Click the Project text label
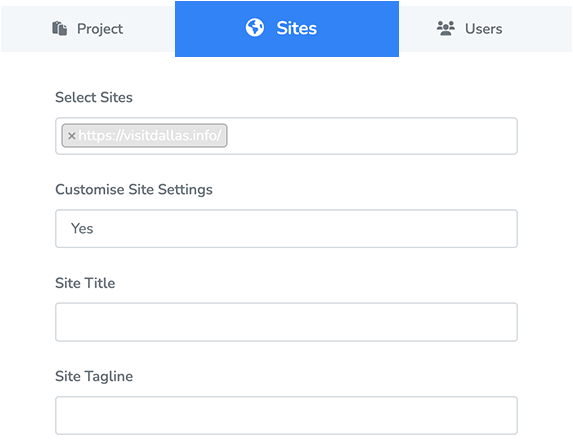 pyautogui.click(x=100, y=29)
